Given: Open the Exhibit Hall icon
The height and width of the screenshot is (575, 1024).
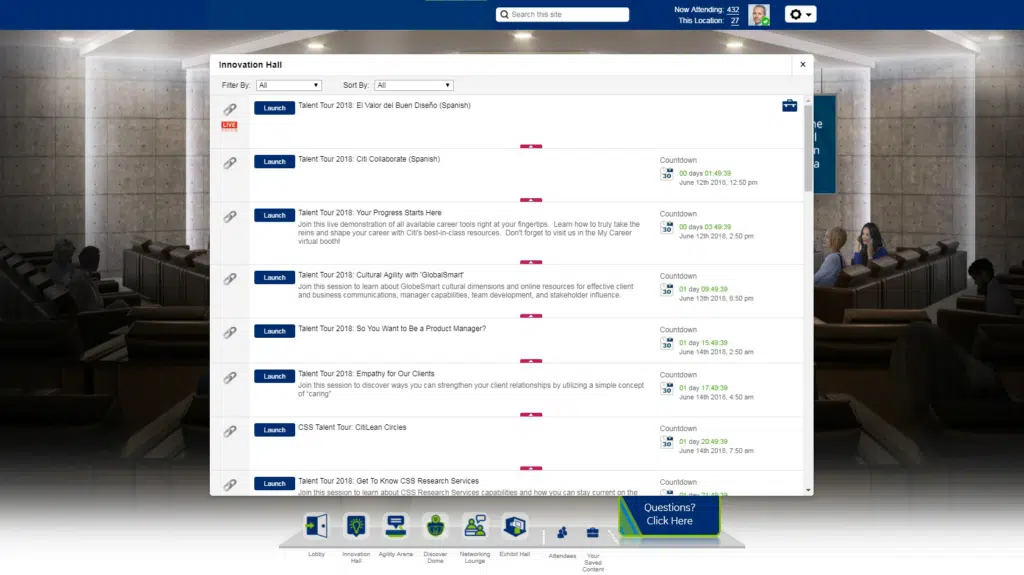Looking at the screenshot, I should pos(515,526).
